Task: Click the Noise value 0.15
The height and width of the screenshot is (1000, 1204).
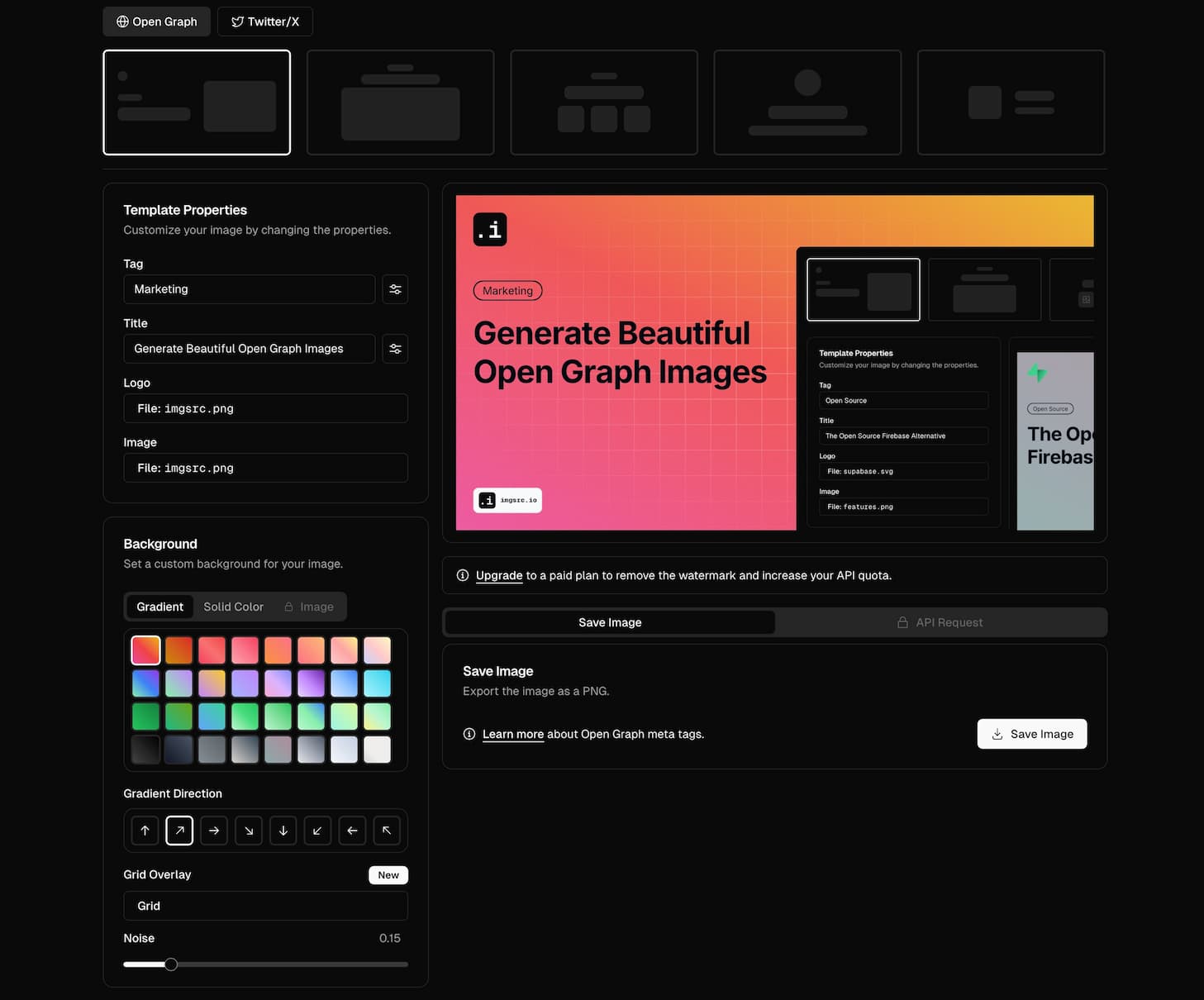Action: coord(390,938)
